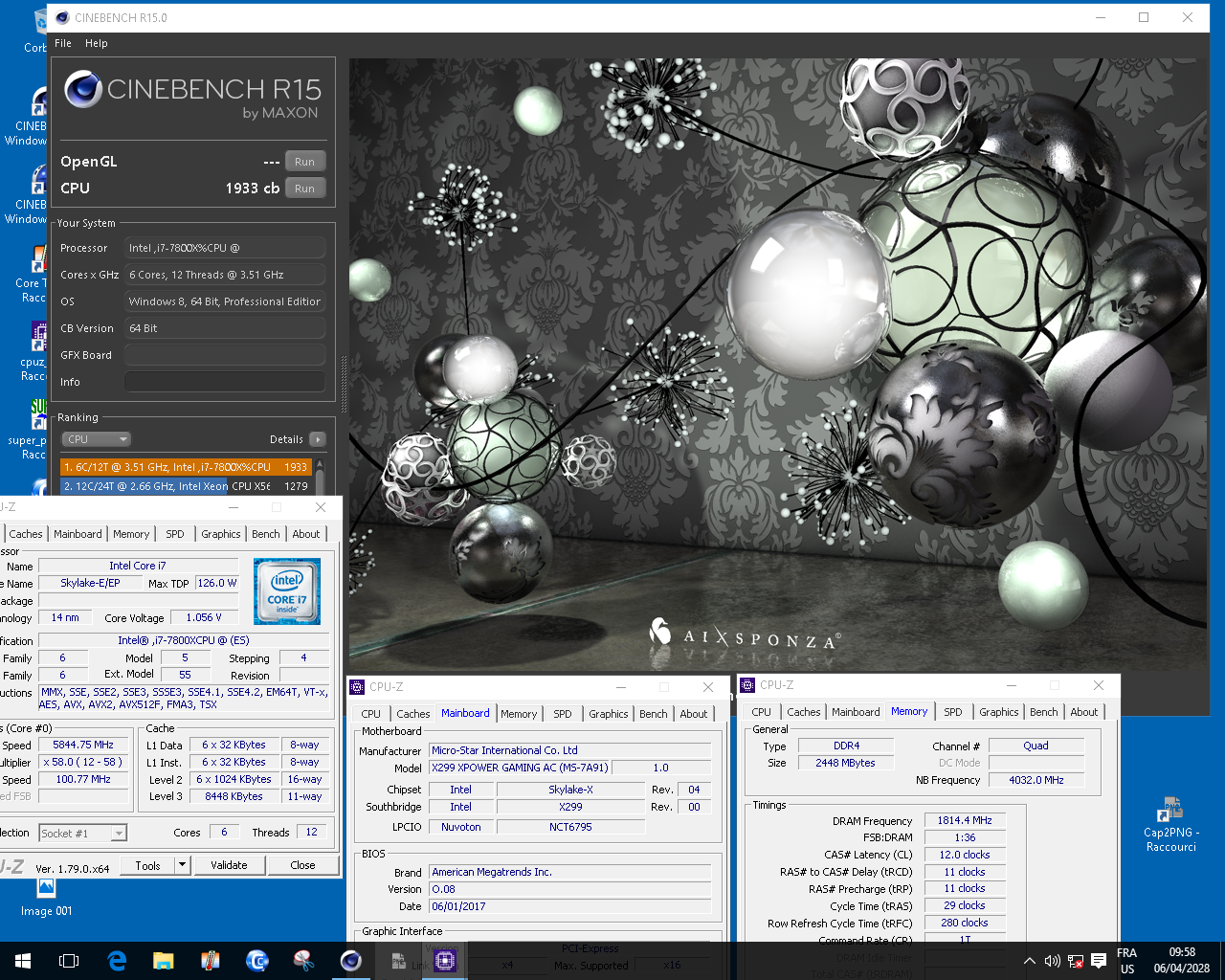Screen dimensions: 1225x980
Task: Click the BIOS date 06/01/2017 value
Action: click(x=569, y=906)
